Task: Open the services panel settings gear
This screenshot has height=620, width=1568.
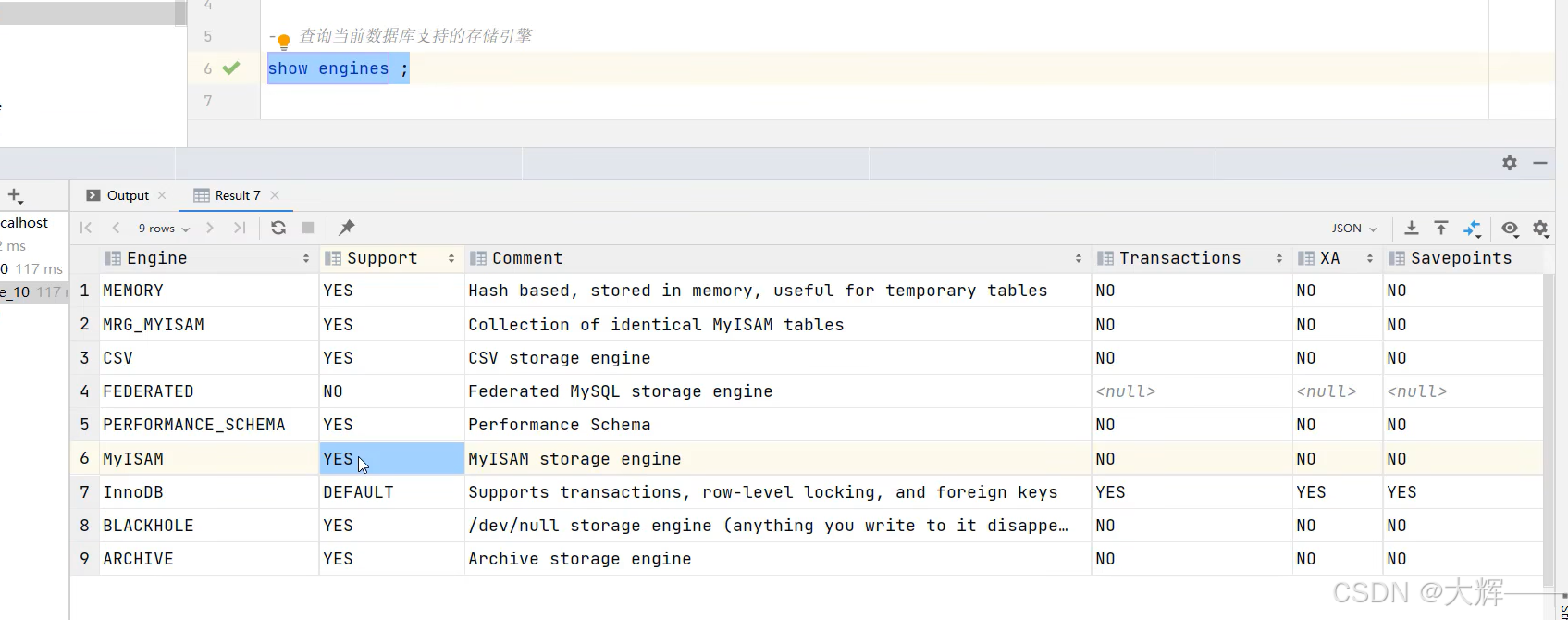Action: 1510,163
